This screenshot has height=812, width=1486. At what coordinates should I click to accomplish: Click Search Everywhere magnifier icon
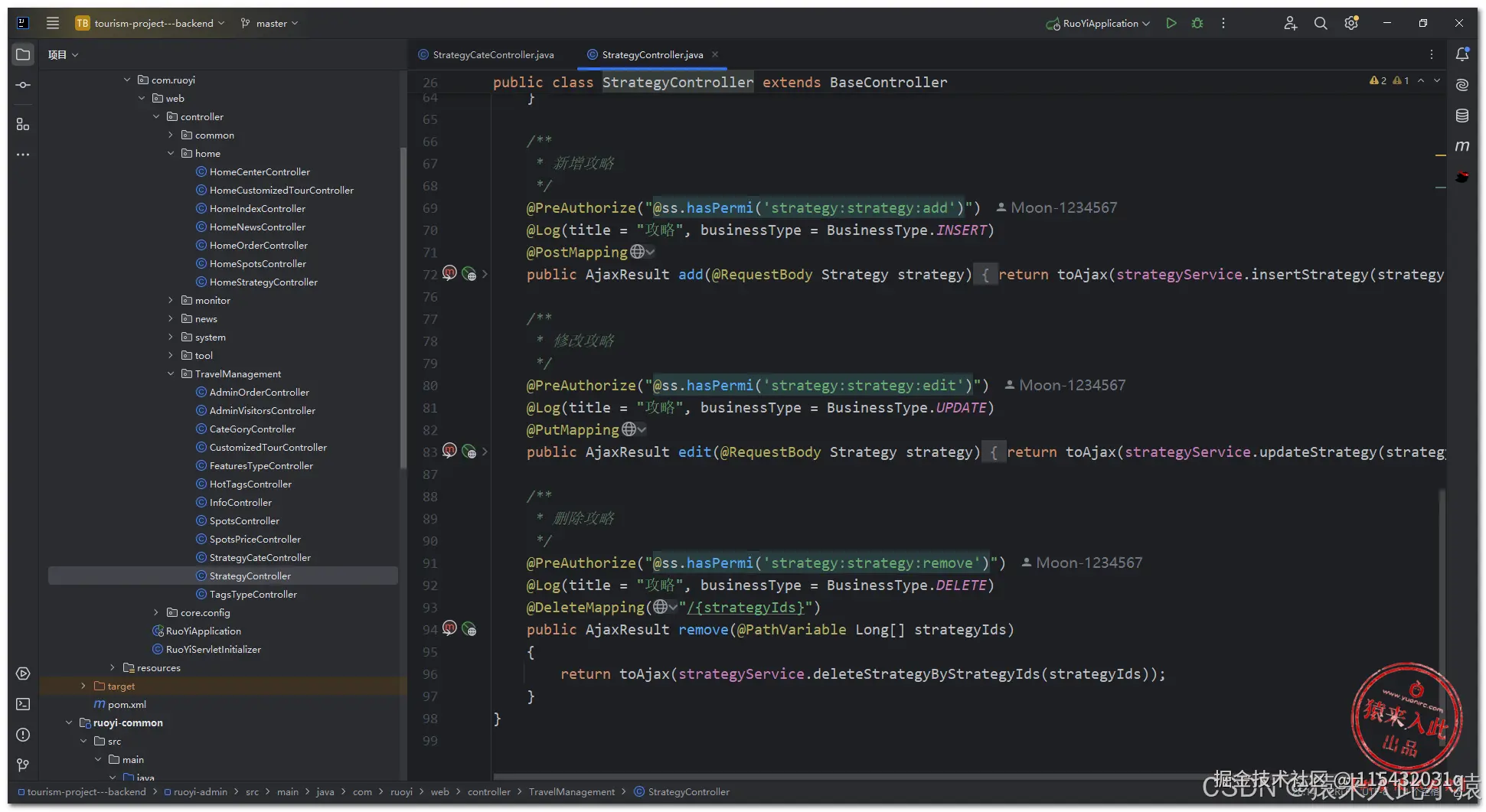coord(1321,23)
